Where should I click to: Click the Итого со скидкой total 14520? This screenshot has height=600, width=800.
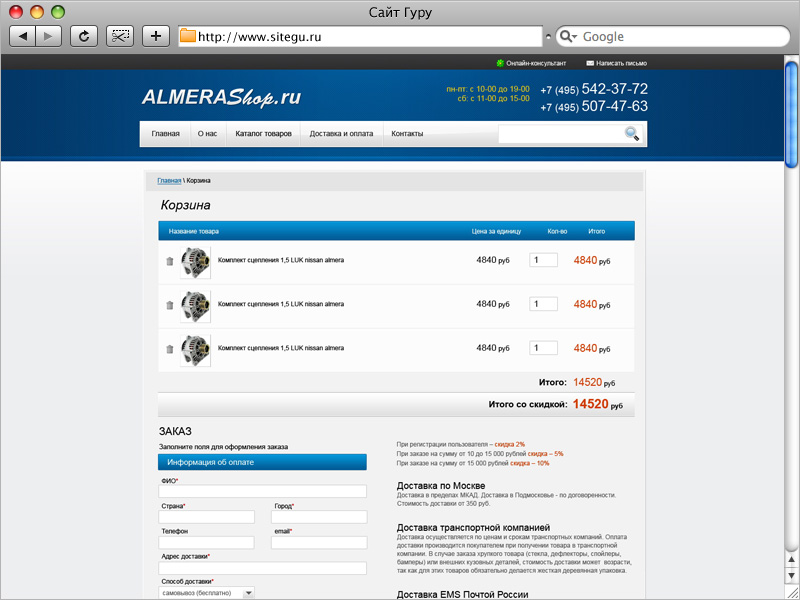pyautogui.click(x=590, y=404)
